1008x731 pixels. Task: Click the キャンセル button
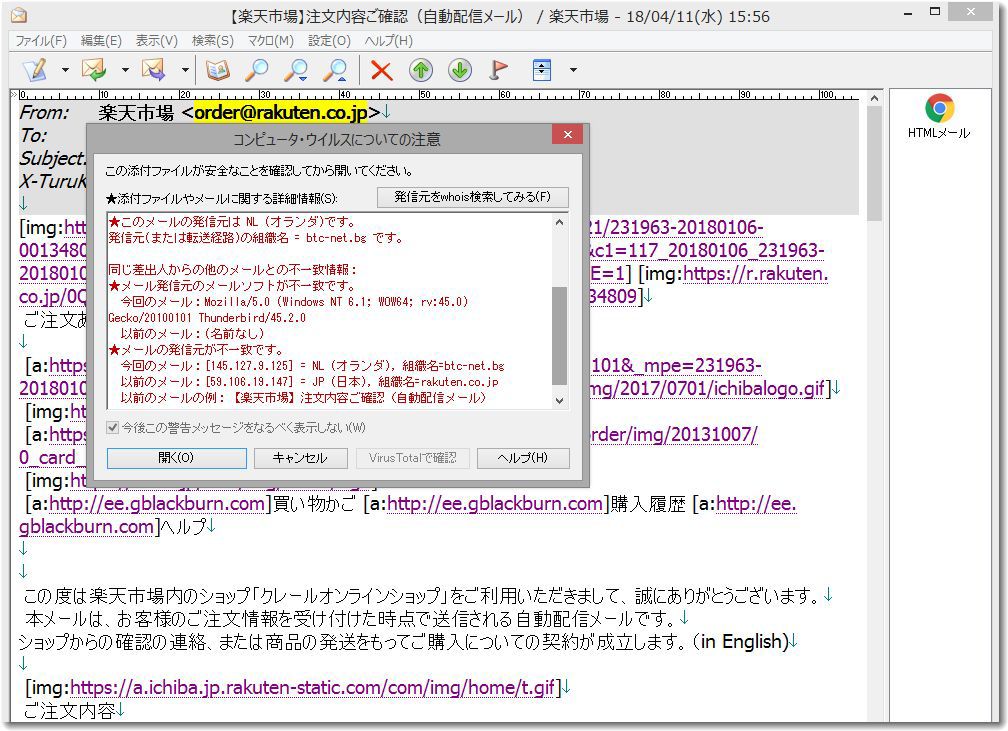click(300, 458)
